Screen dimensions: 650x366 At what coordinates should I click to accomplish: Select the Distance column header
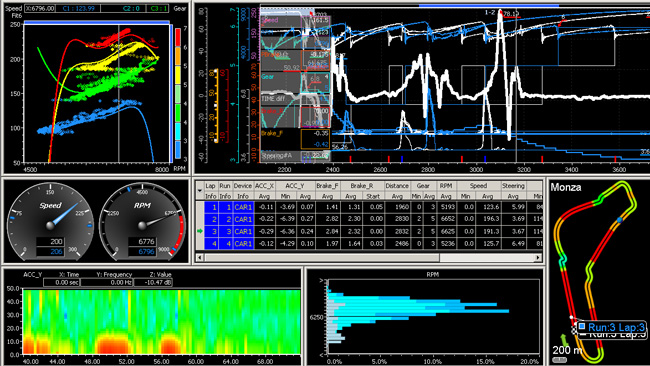pyautogui.click(x=397, y=186)
